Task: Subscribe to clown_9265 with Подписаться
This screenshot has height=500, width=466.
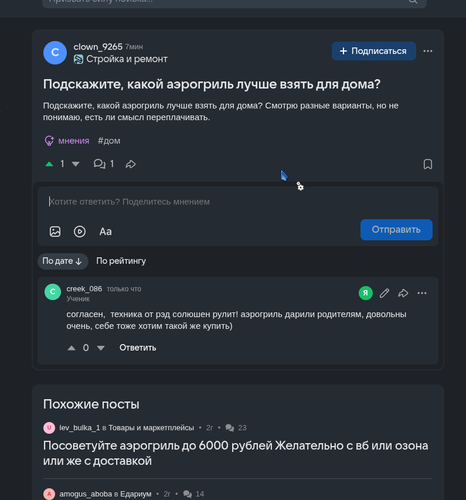Action: (374, 51)
